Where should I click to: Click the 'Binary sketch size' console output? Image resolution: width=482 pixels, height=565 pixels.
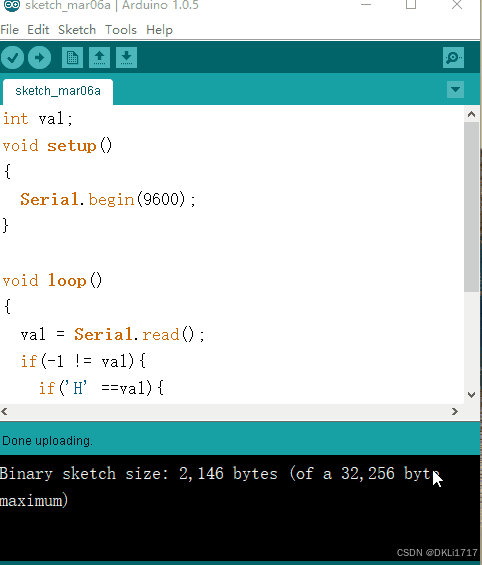click(220, 473)
